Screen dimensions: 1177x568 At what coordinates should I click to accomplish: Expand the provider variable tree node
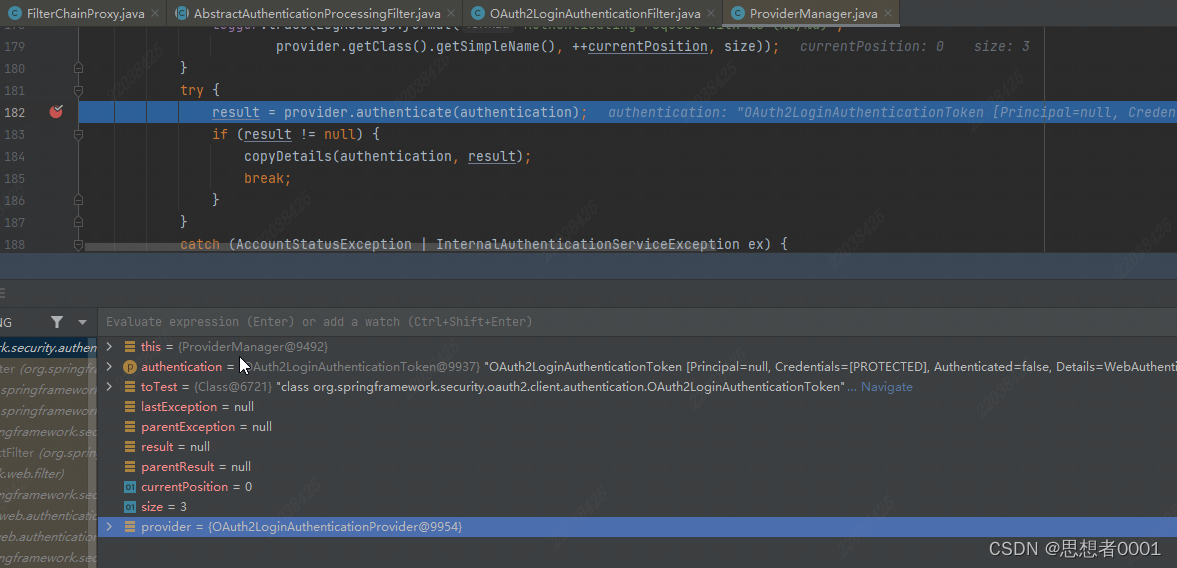(x=109, y=527)
